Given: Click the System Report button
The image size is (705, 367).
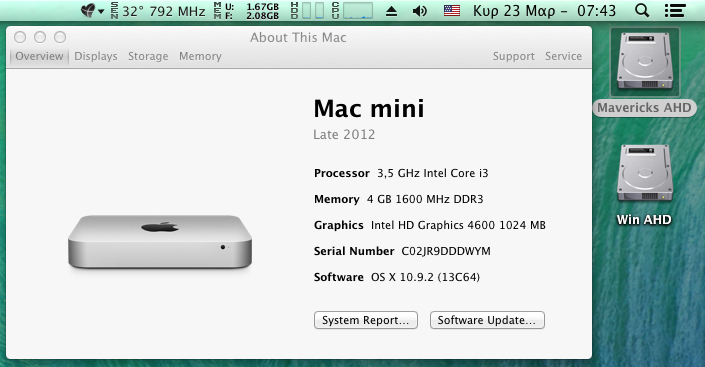Looking at the screenshot, I should coord(366,320).
